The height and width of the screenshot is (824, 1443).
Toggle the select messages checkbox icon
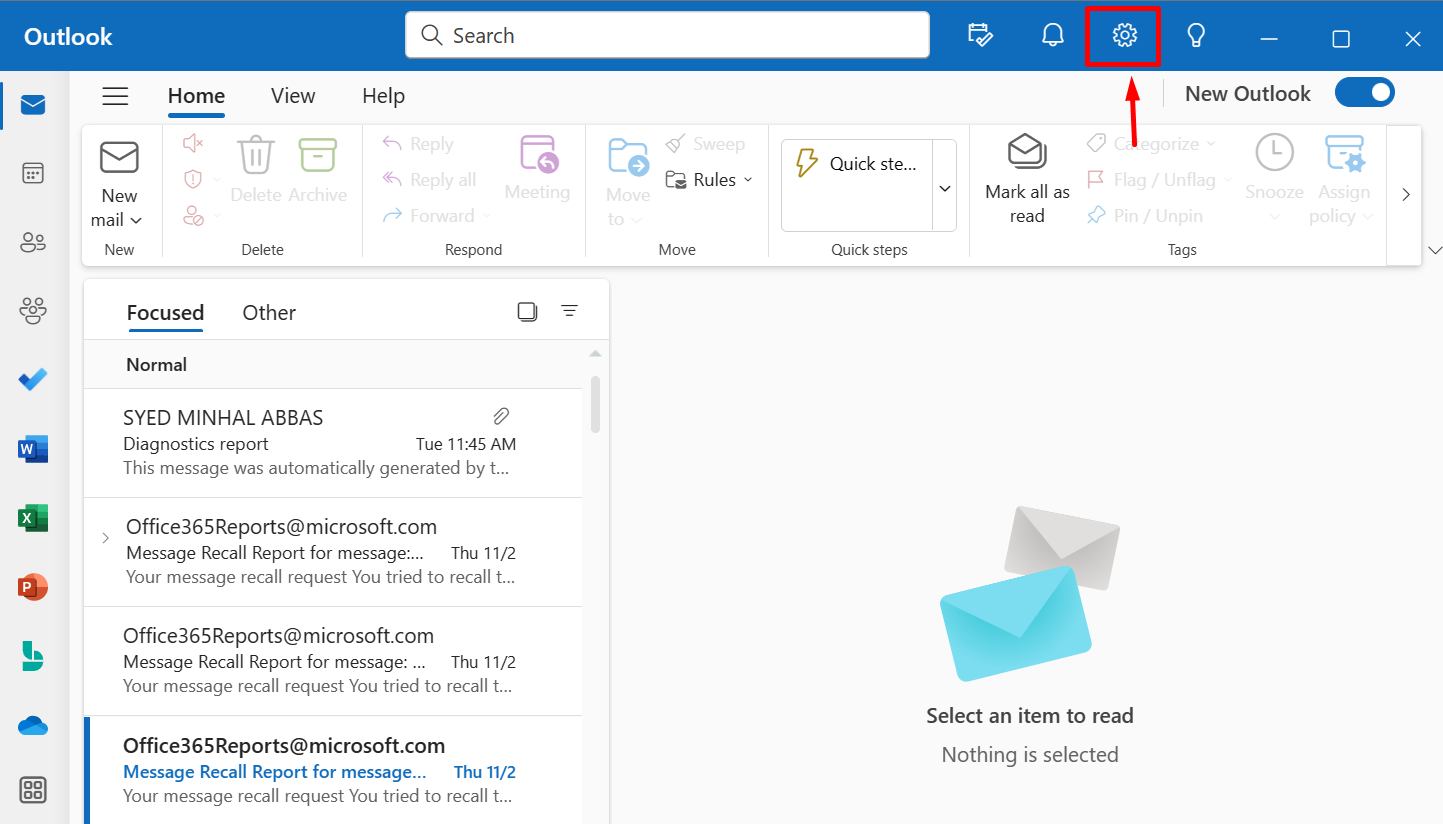click(527, 312)
